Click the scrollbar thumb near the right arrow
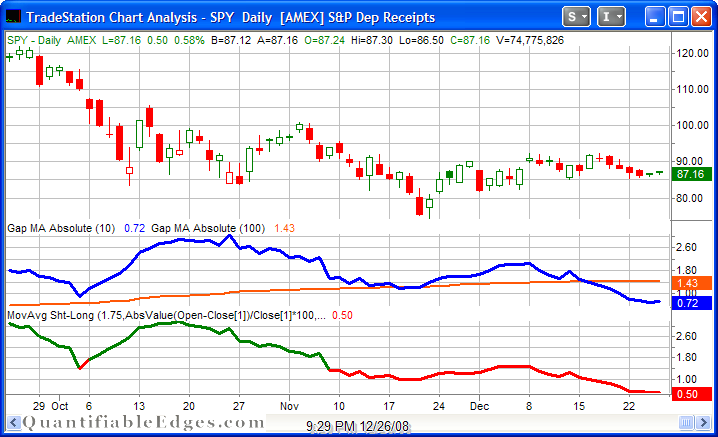Viewport: 718px width, 437px height. 685,422
